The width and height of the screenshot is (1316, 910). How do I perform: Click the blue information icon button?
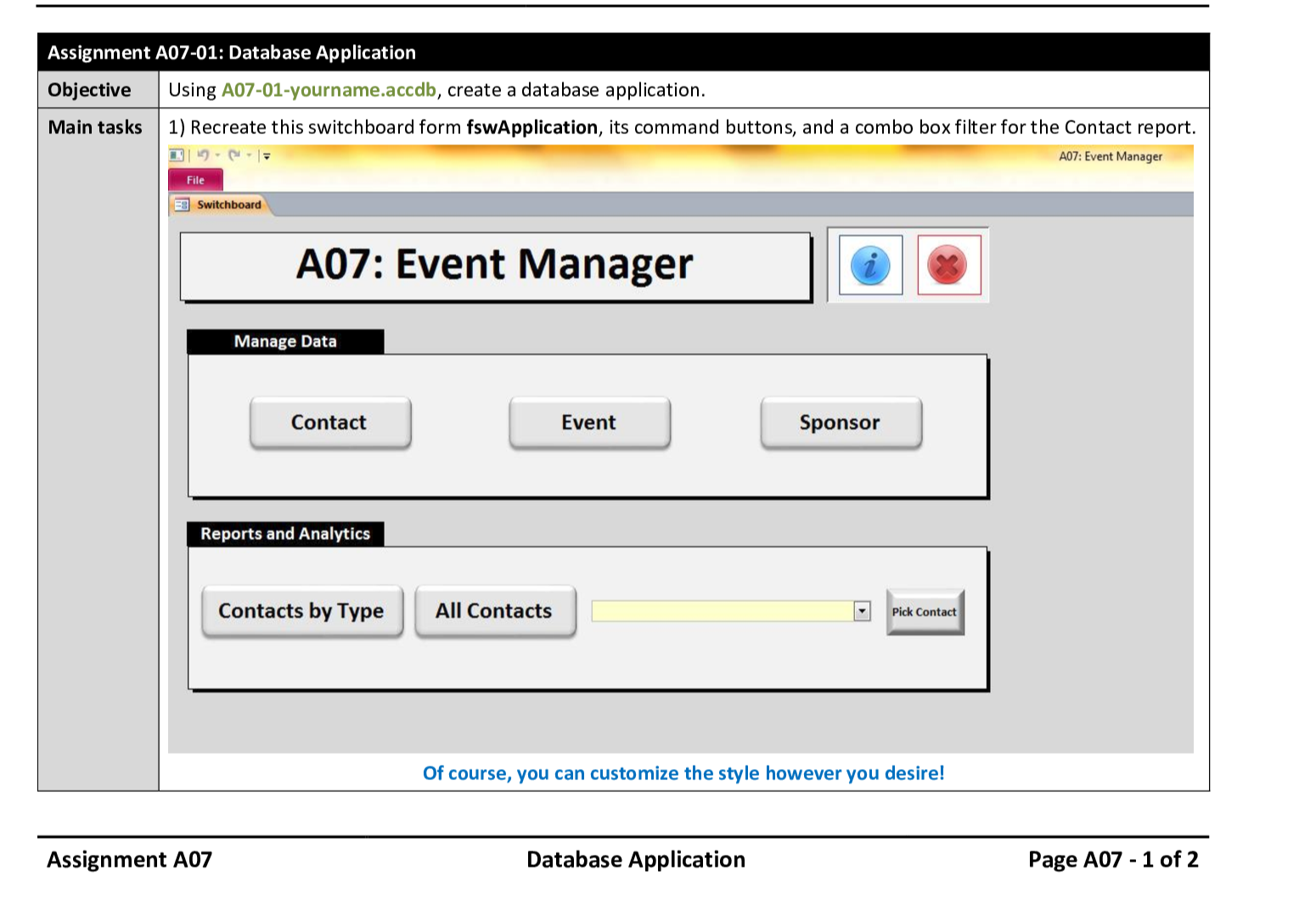[870, 266]
